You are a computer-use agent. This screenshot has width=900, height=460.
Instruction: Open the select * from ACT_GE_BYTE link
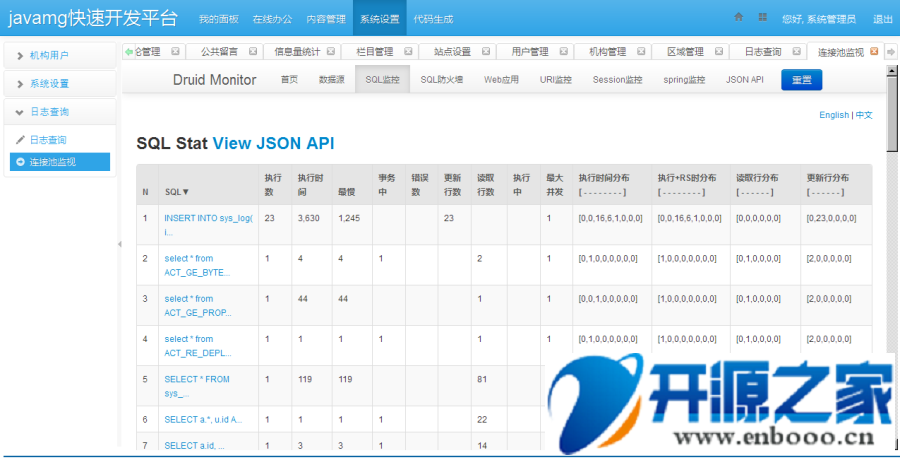click(x=197, y=265)
